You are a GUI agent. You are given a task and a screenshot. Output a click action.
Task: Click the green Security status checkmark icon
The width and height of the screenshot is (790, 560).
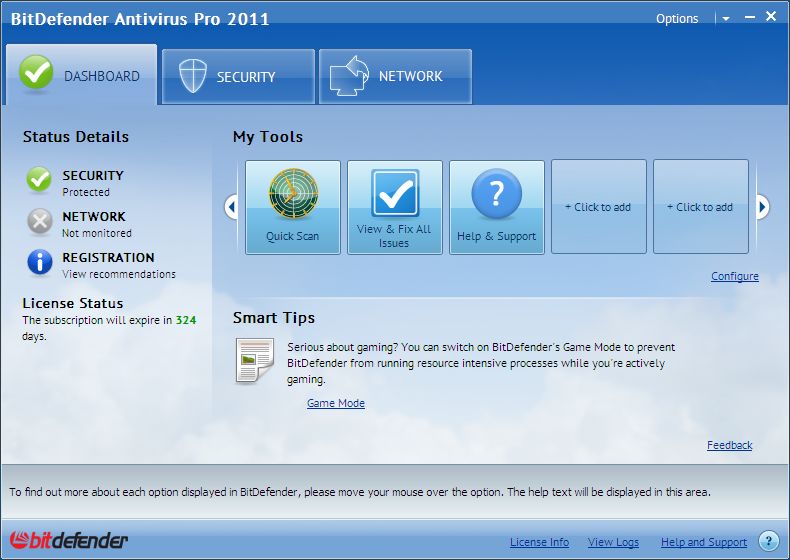point(39,180)
